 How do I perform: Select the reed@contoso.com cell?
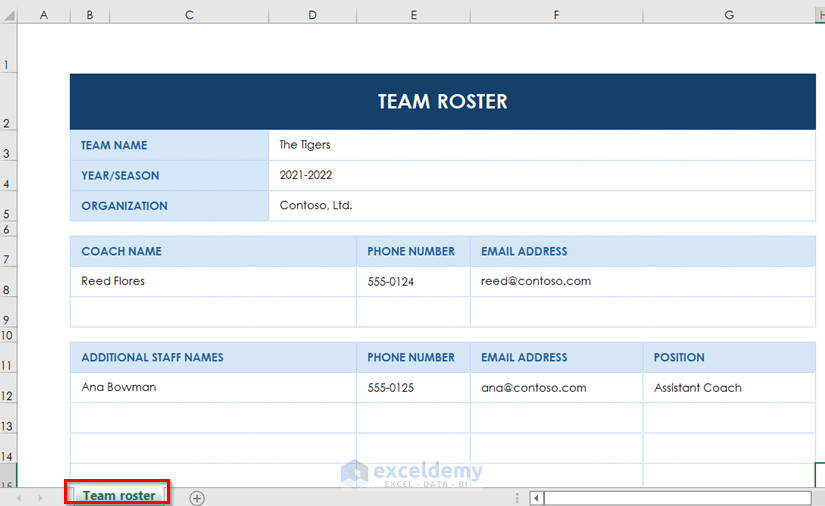tap(643, 281)
